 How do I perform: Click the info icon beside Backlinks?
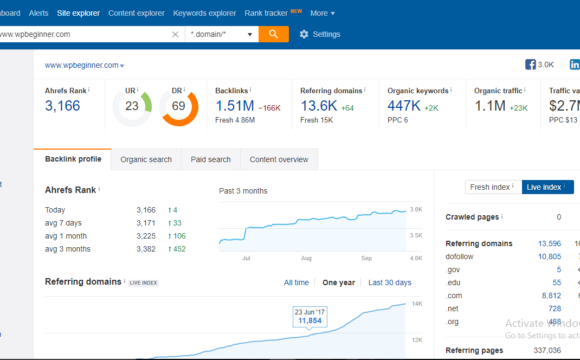point(250,90)
